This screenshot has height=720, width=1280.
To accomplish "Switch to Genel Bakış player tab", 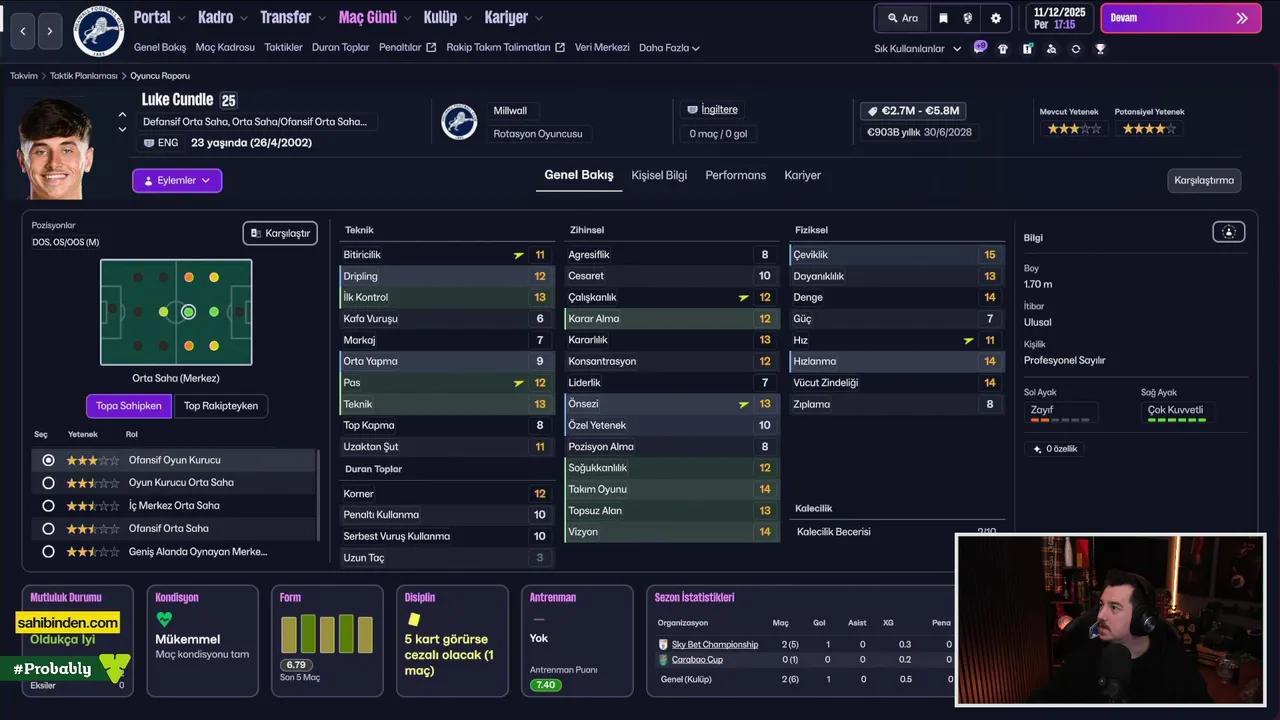I will pyautogui.click(x=579, y=175).
